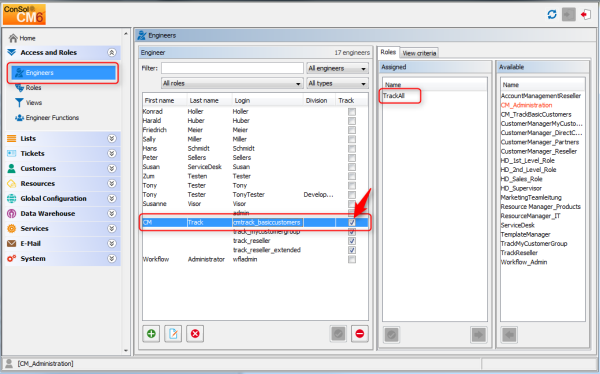The image size is (600, 374).
Task: Click the Lists section icon
Action: (12, 139)
